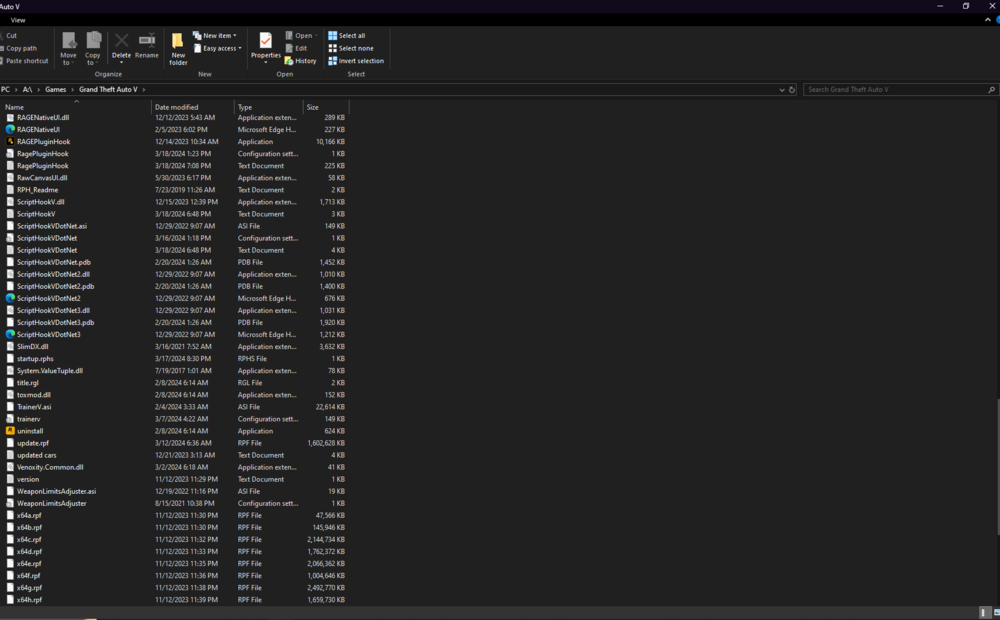Select x64a.rpf file
The height and width of the screenshot is (620, 1000).
29,515
